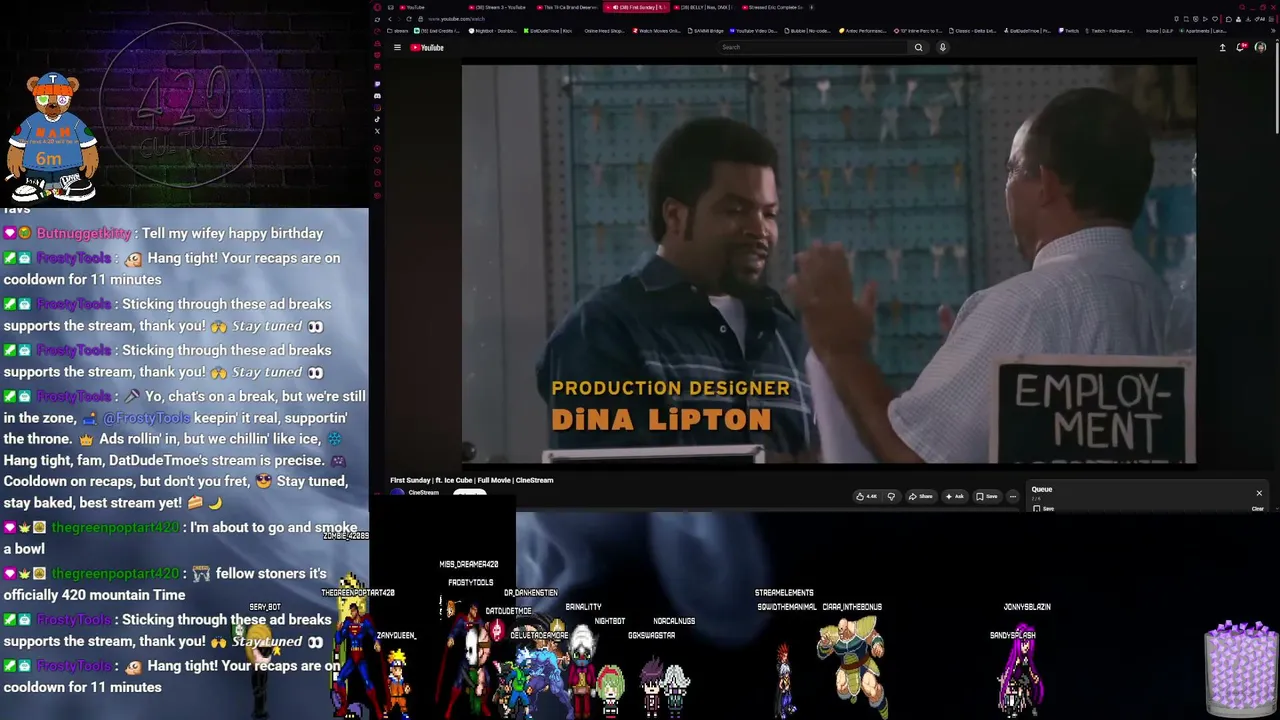Image resolution: width=1280 pixels, height=720 pixels.
Task: Type in the YouTube search field
Action: (812, 47)
